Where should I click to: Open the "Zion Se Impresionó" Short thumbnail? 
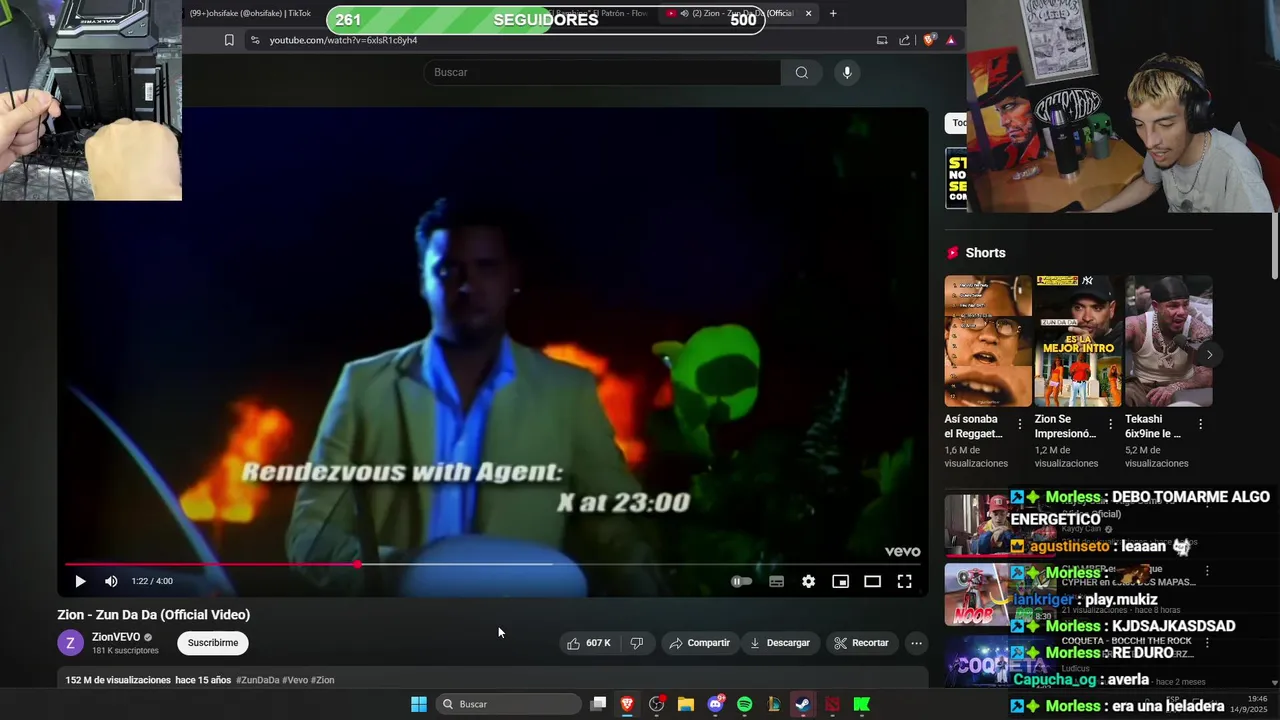pos(1078,341)
